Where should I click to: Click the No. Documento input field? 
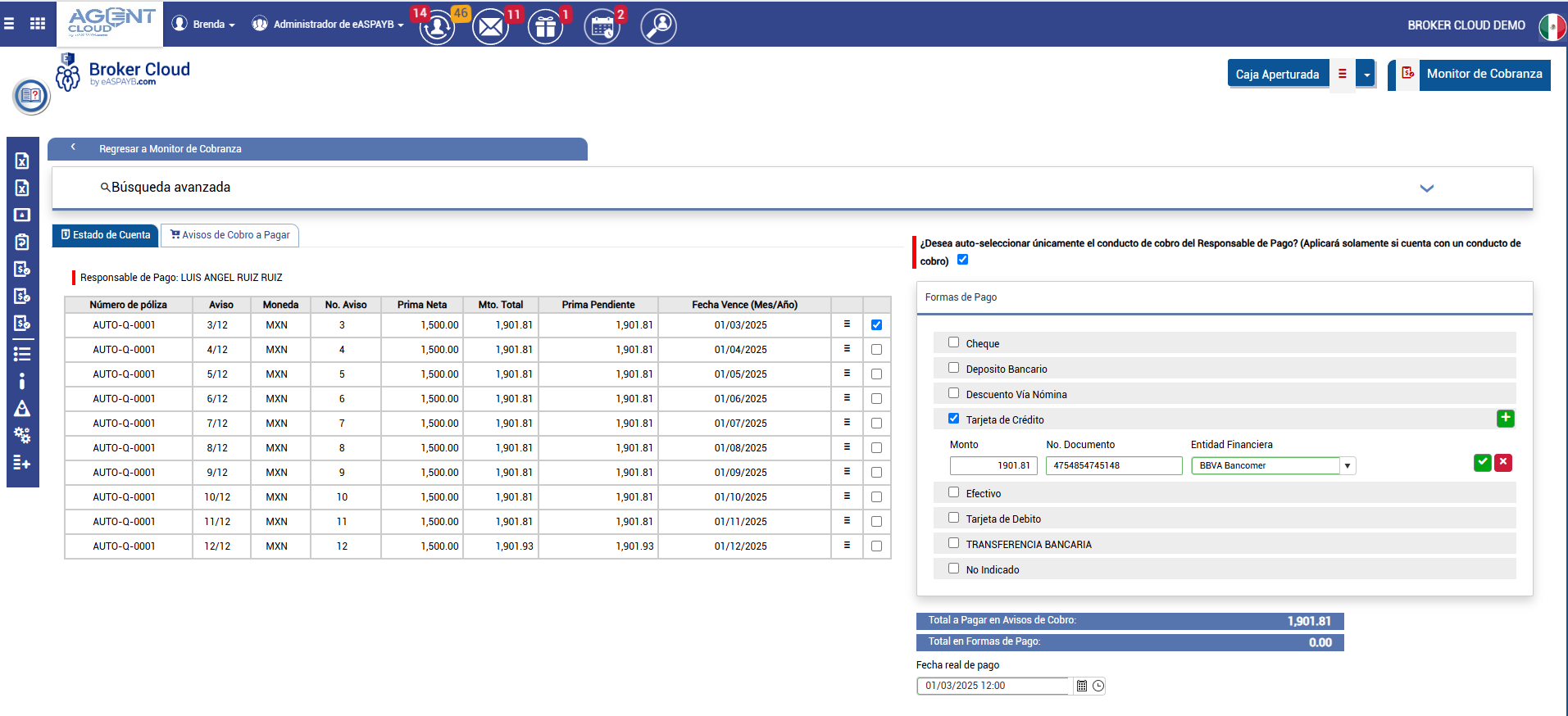1114,466
